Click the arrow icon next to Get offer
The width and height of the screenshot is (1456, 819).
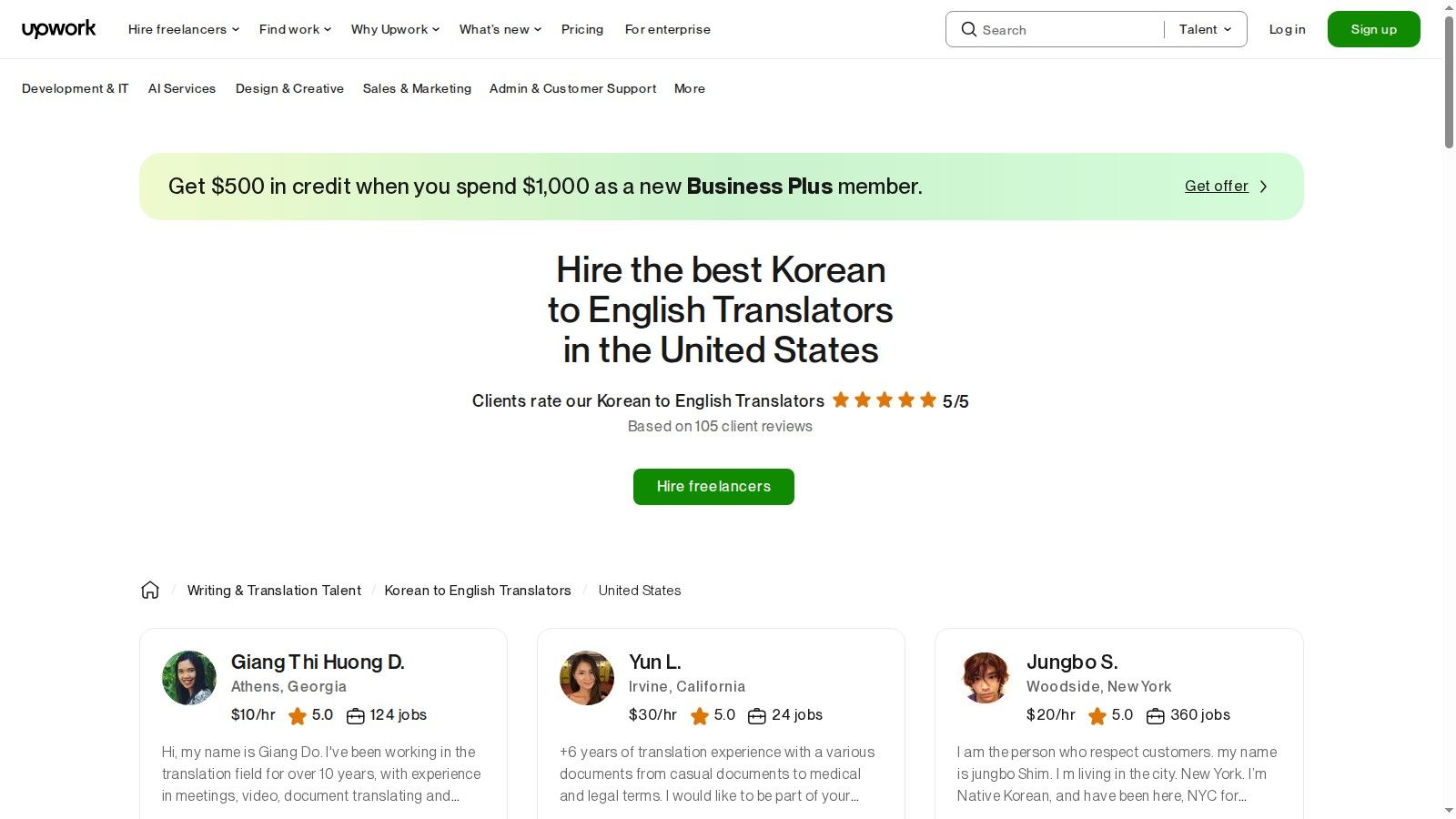(x=1263, y=186)
